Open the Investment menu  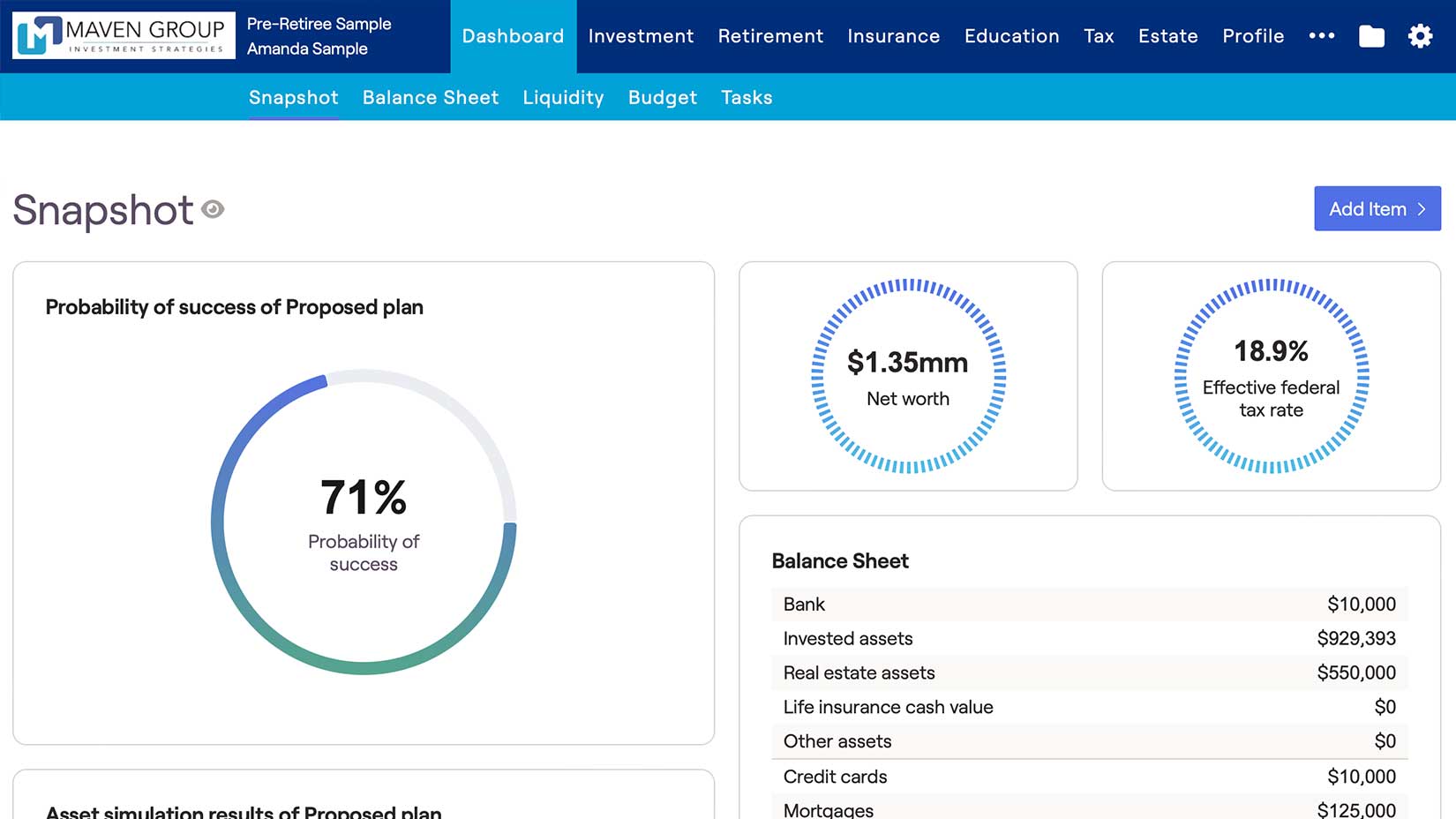point(641,36)
